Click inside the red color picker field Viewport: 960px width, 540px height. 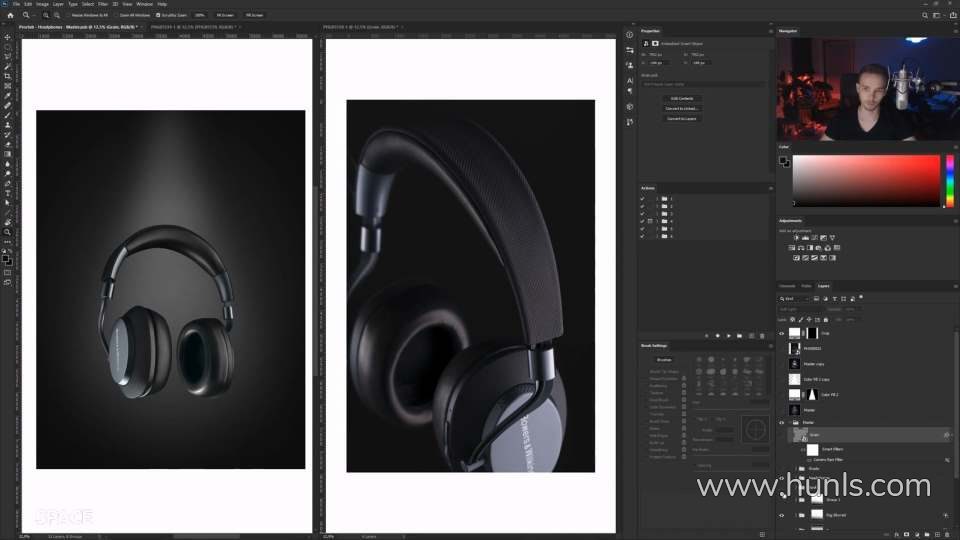point(866,181)
